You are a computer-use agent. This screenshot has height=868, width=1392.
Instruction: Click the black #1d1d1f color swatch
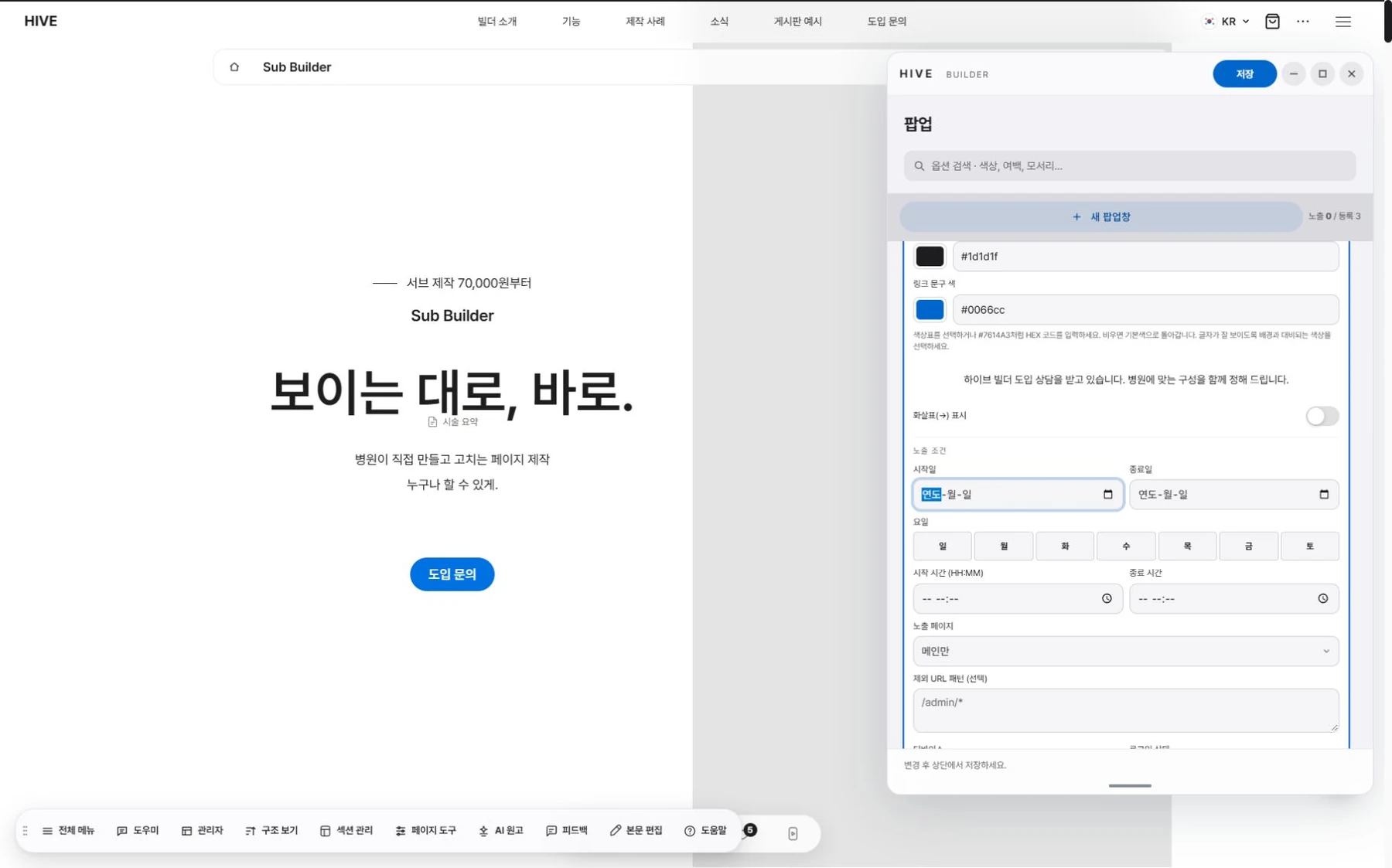pos(930,257)
